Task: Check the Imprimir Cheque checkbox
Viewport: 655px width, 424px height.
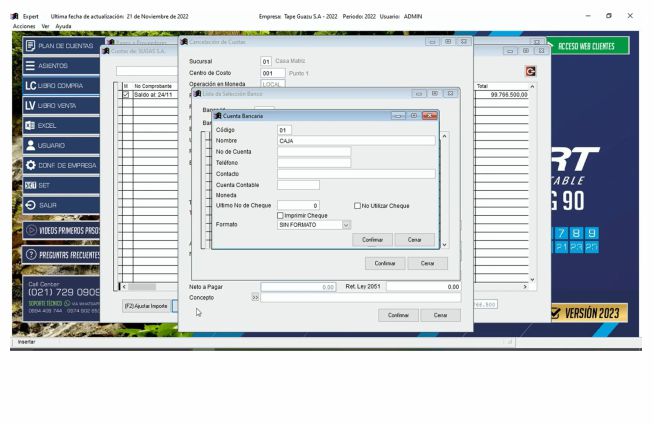Action: 280,215
